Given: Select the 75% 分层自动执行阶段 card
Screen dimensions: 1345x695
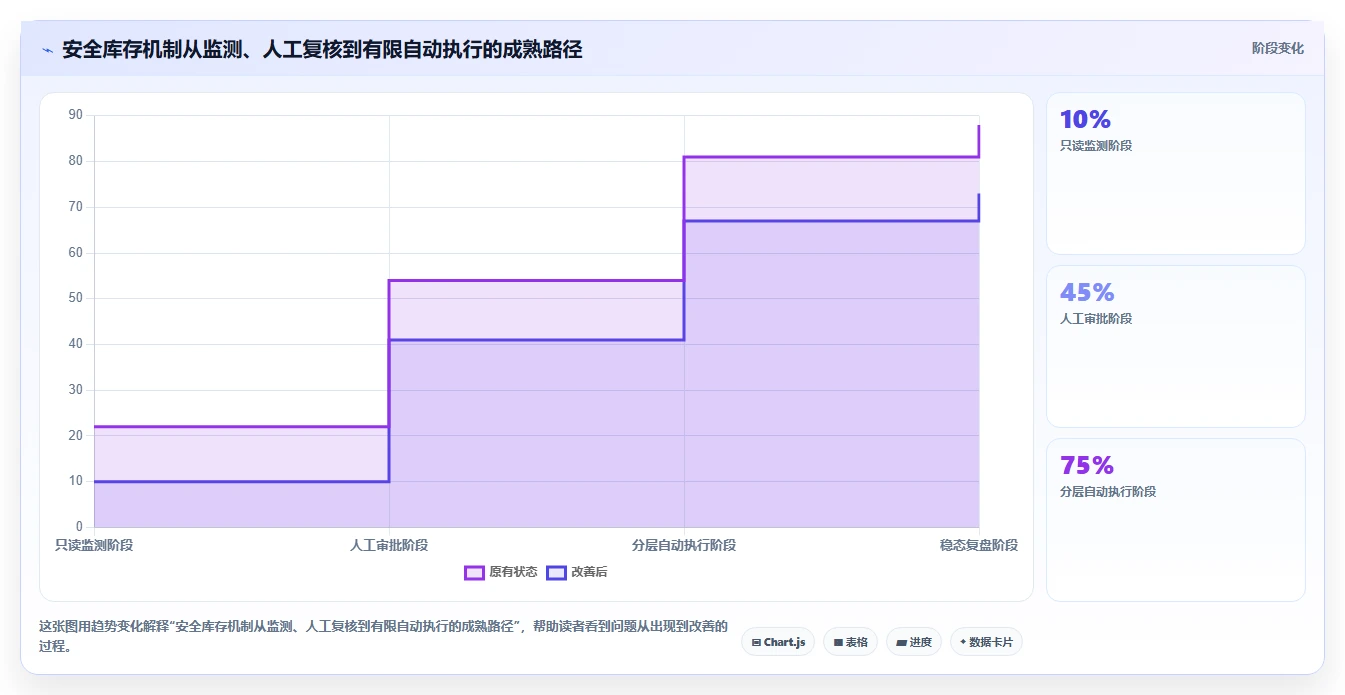Looking at the screenshot, I should (x=1176, y=520).
